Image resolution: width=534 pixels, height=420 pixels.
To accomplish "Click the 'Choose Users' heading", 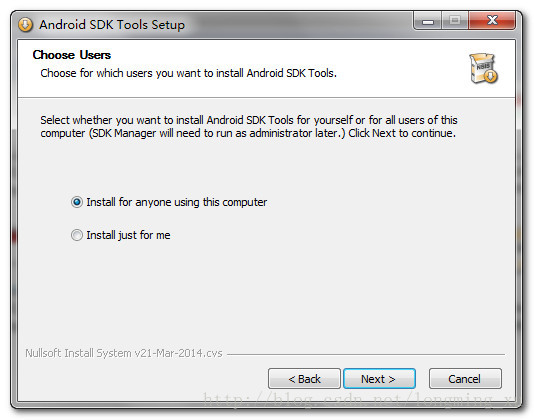I will pyautogui.click(x=72, y=55).
